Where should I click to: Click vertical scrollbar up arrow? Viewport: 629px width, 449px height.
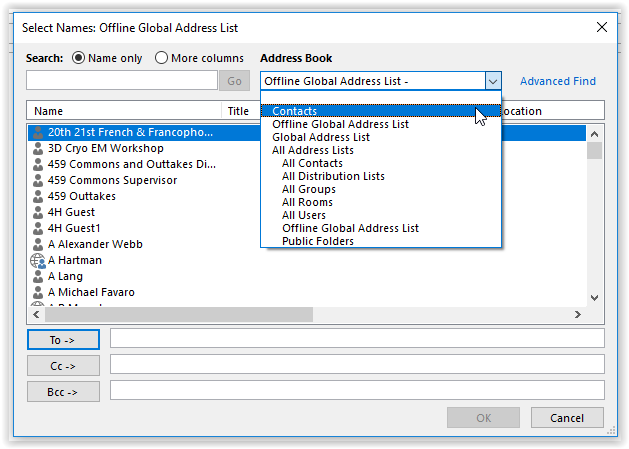(595, 134)
